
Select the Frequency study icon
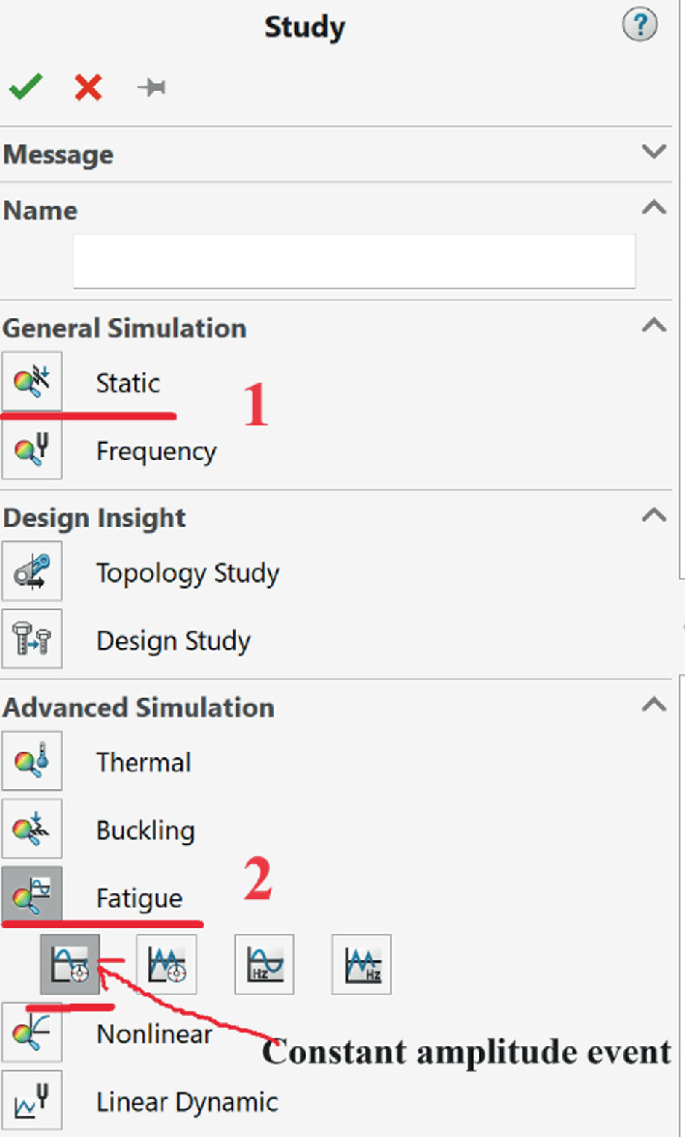[x=31, y=449]
